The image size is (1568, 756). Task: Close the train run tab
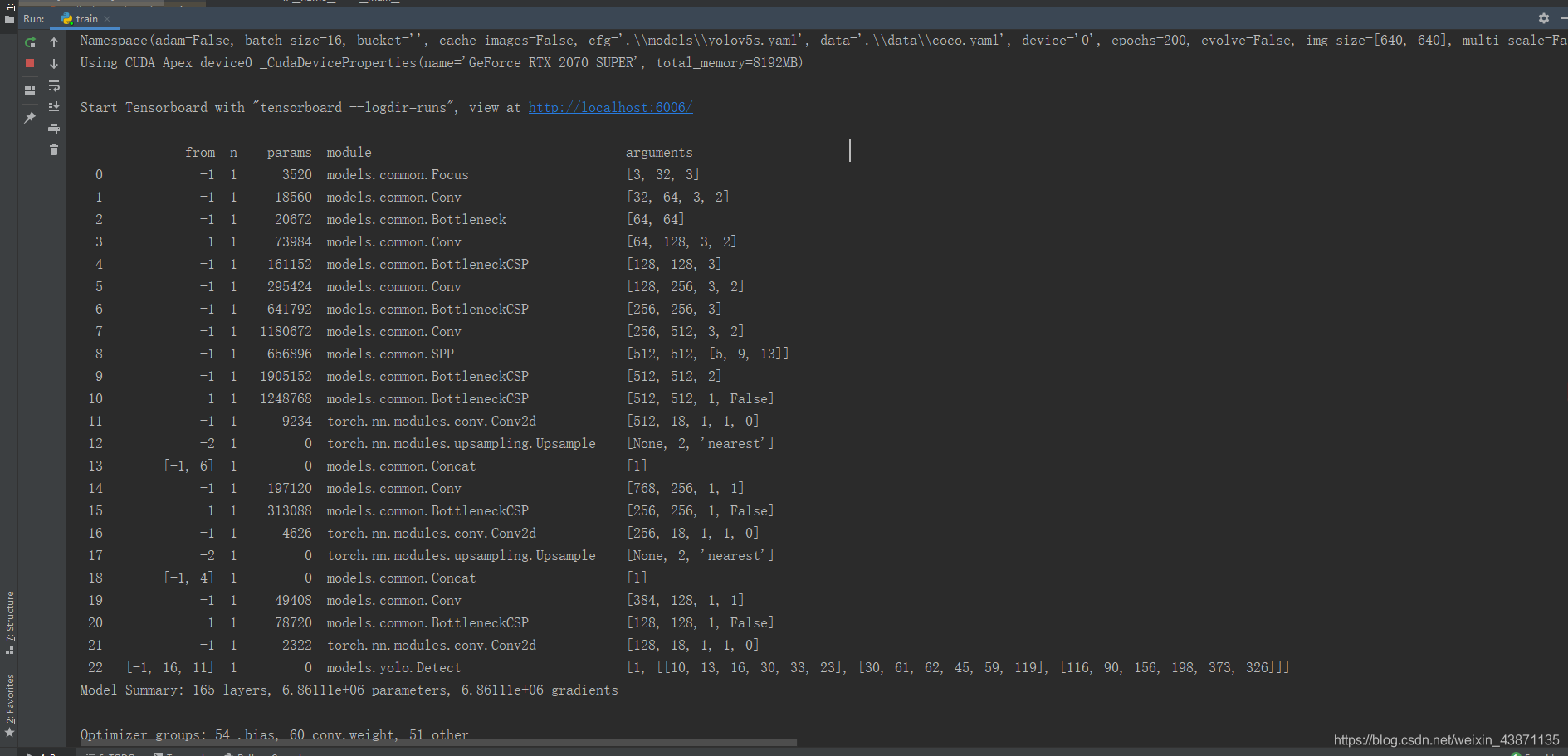point(107,19)
